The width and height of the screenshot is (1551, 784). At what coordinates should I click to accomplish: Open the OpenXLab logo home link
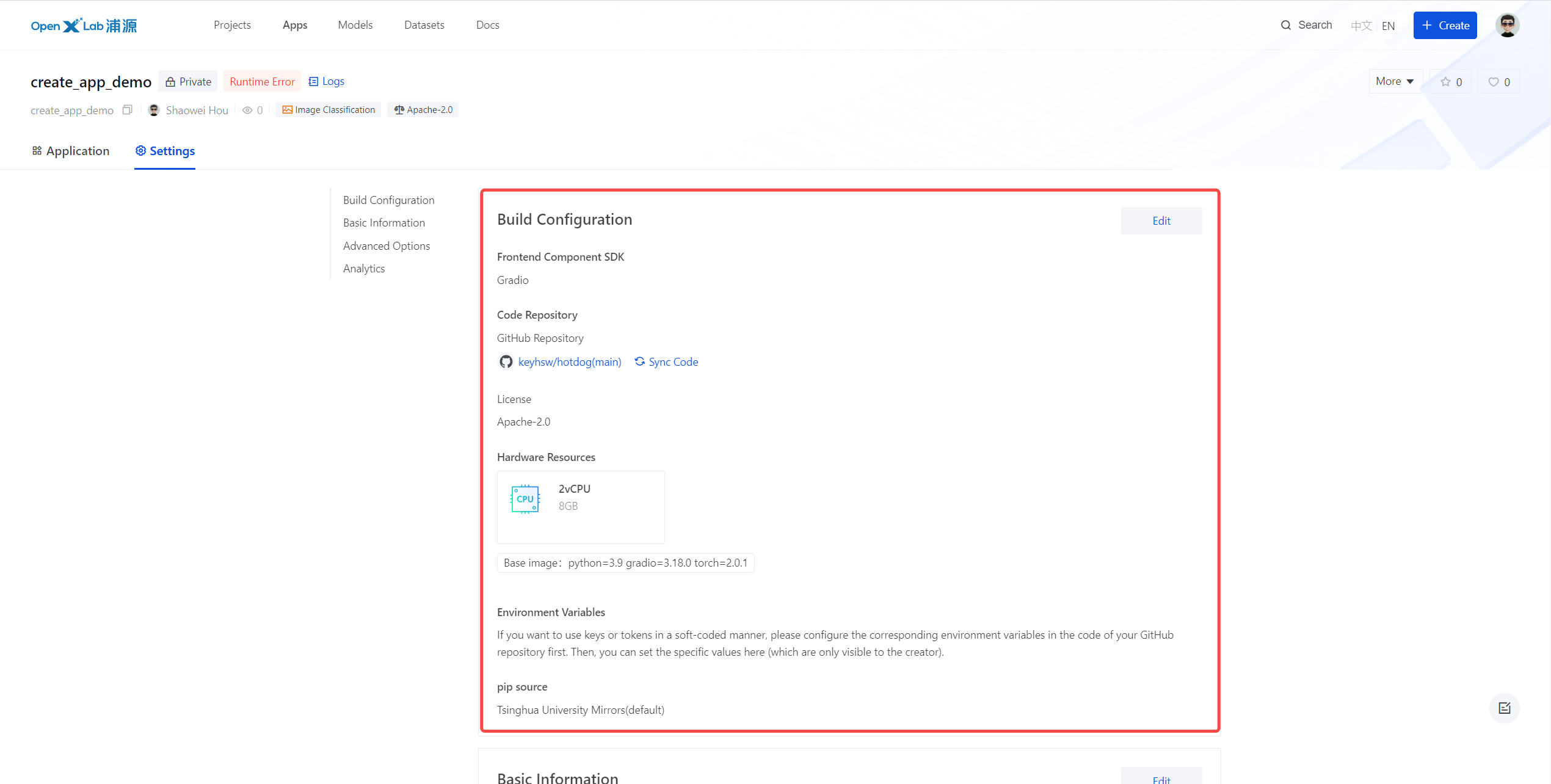tap(84, 25)
